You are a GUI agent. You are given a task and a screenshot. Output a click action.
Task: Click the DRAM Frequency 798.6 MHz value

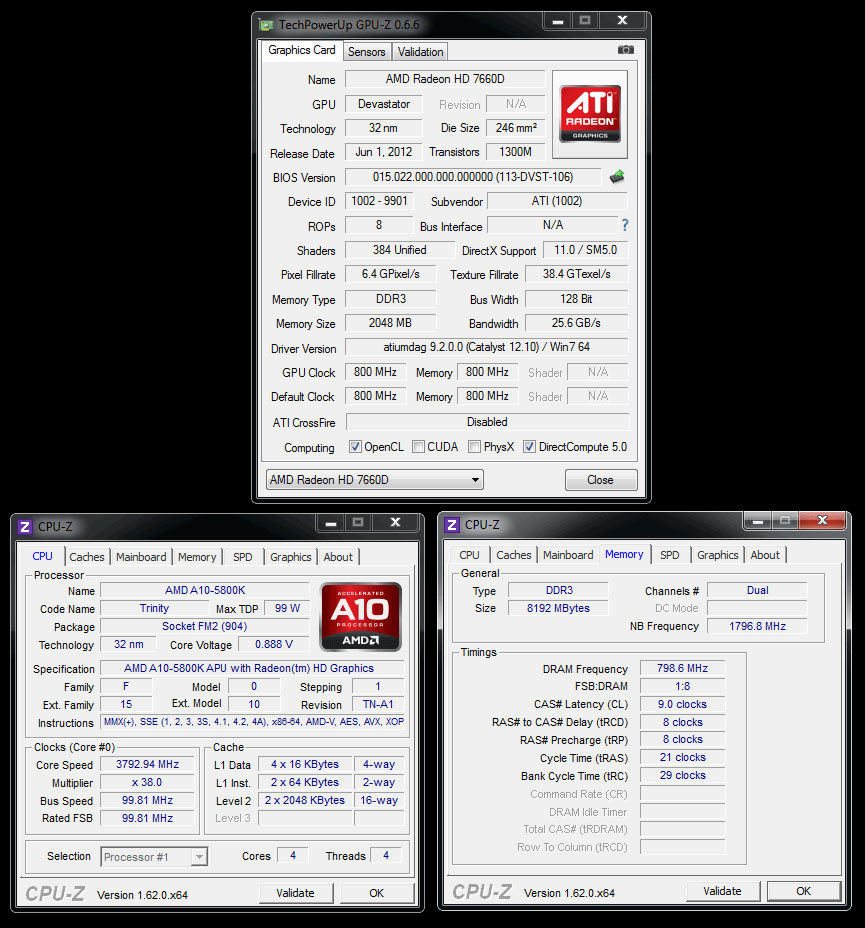pyautogui.click(x=682, y=668)
